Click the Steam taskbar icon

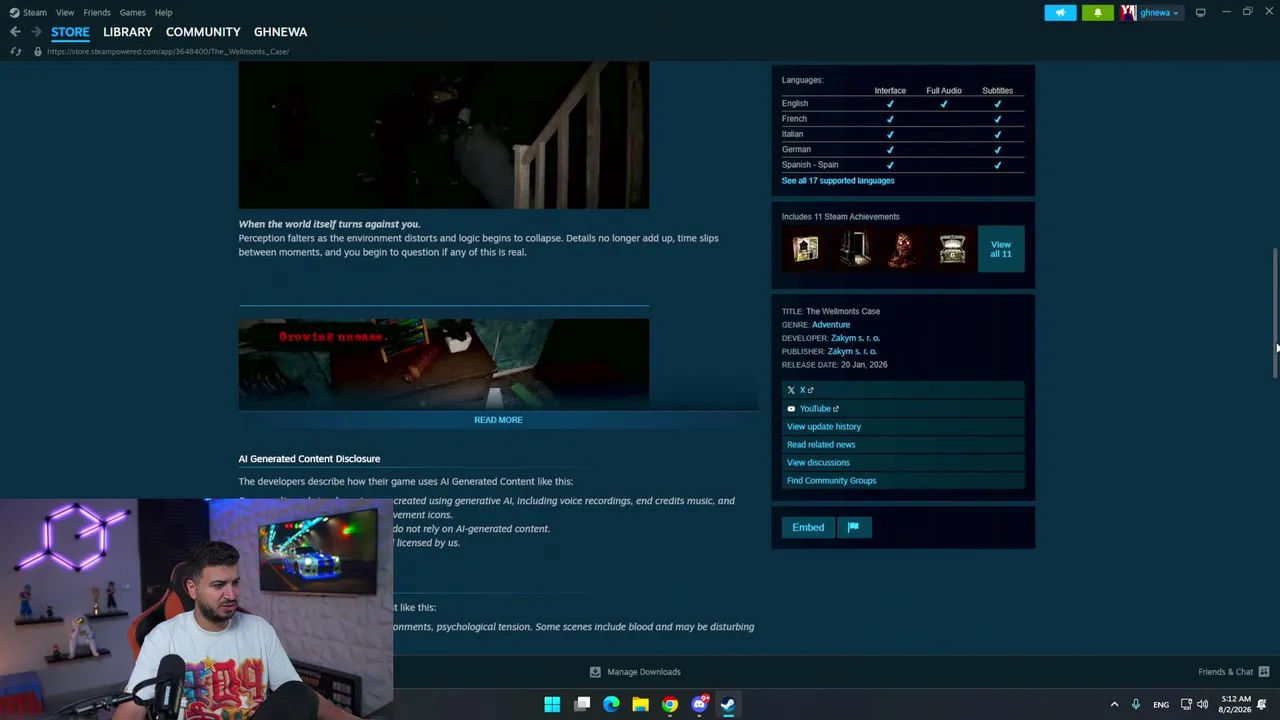[x=728, y=704]
